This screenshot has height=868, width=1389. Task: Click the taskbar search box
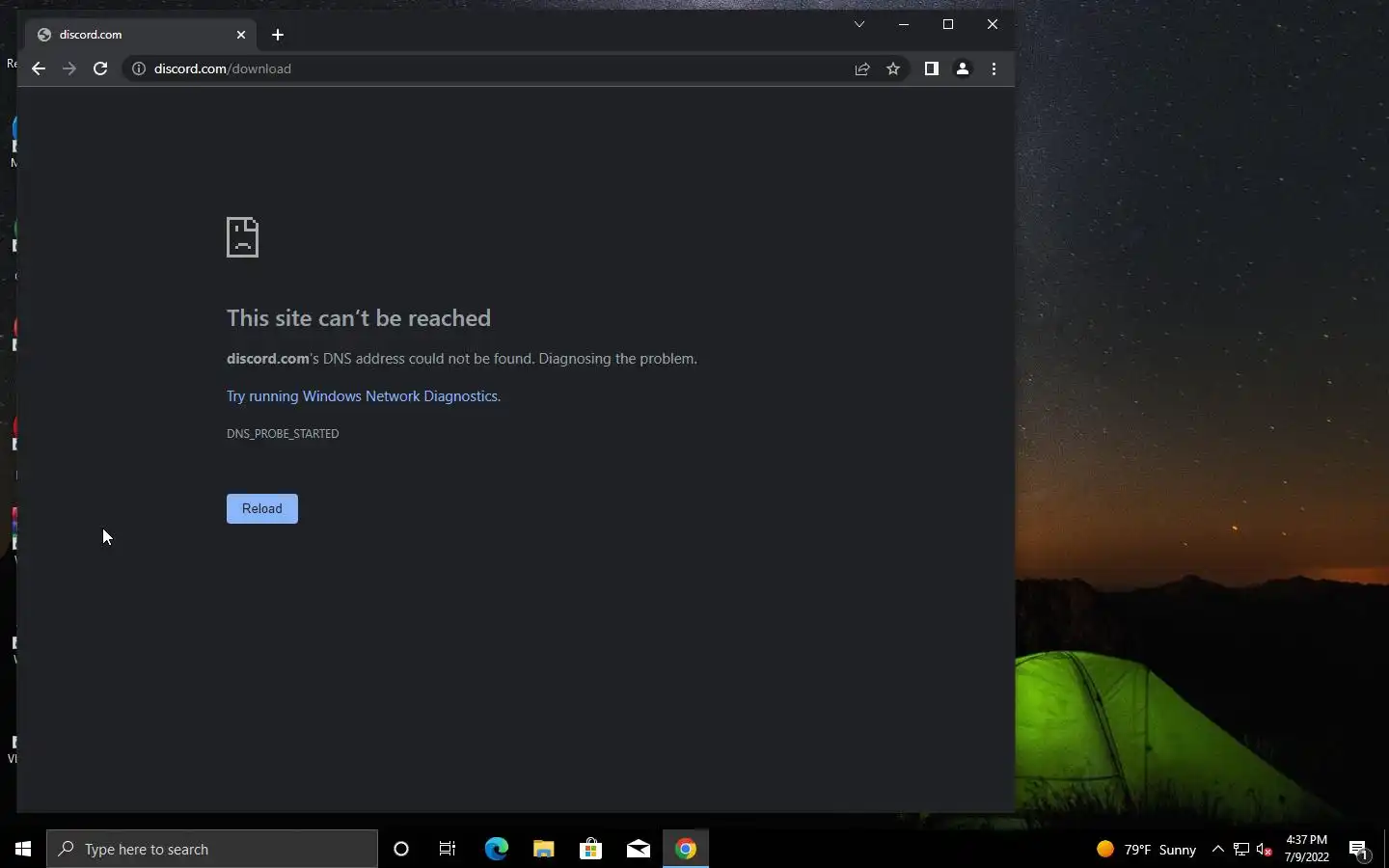click(212, 849)
